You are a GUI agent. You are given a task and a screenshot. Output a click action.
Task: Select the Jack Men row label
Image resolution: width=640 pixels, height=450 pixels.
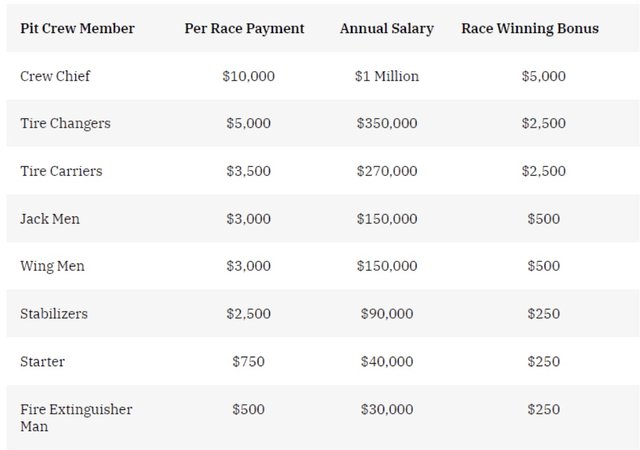(x=52, y=218)
